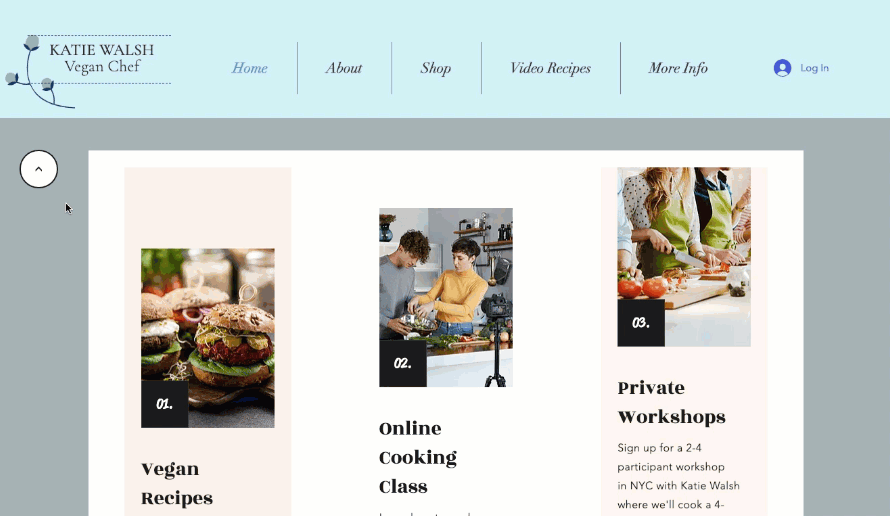Go to the About page
The image size is (890, 516).
click(x=344, y=68)
